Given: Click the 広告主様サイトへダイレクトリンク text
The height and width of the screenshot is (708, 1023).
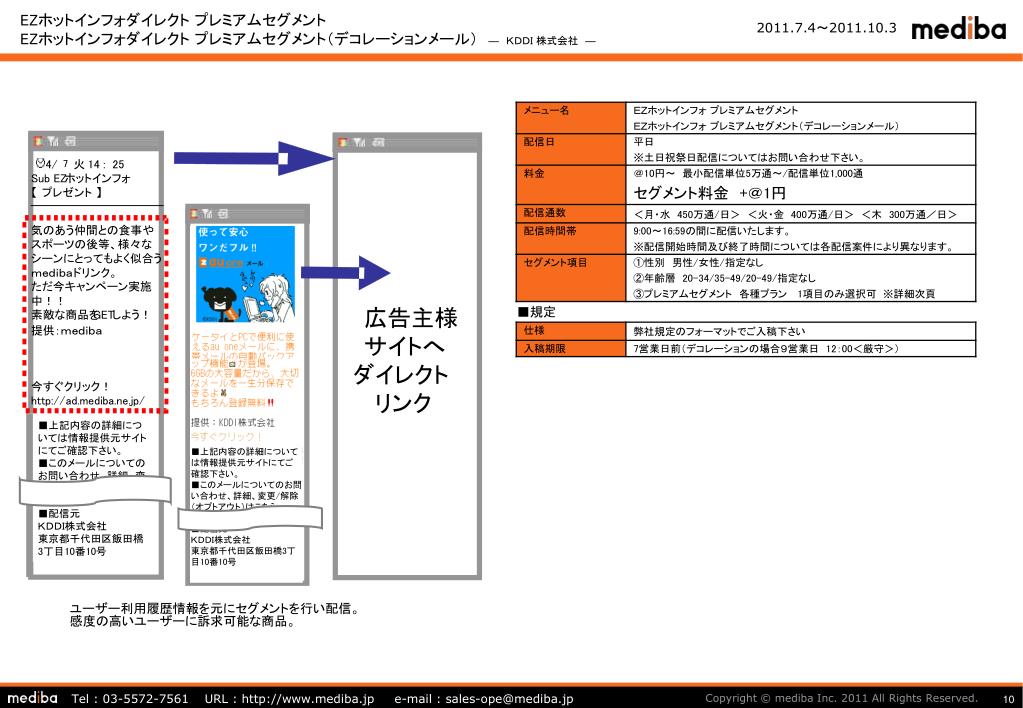Looking at the screenshot, I should pyautogui.click(x=405, y=360).
